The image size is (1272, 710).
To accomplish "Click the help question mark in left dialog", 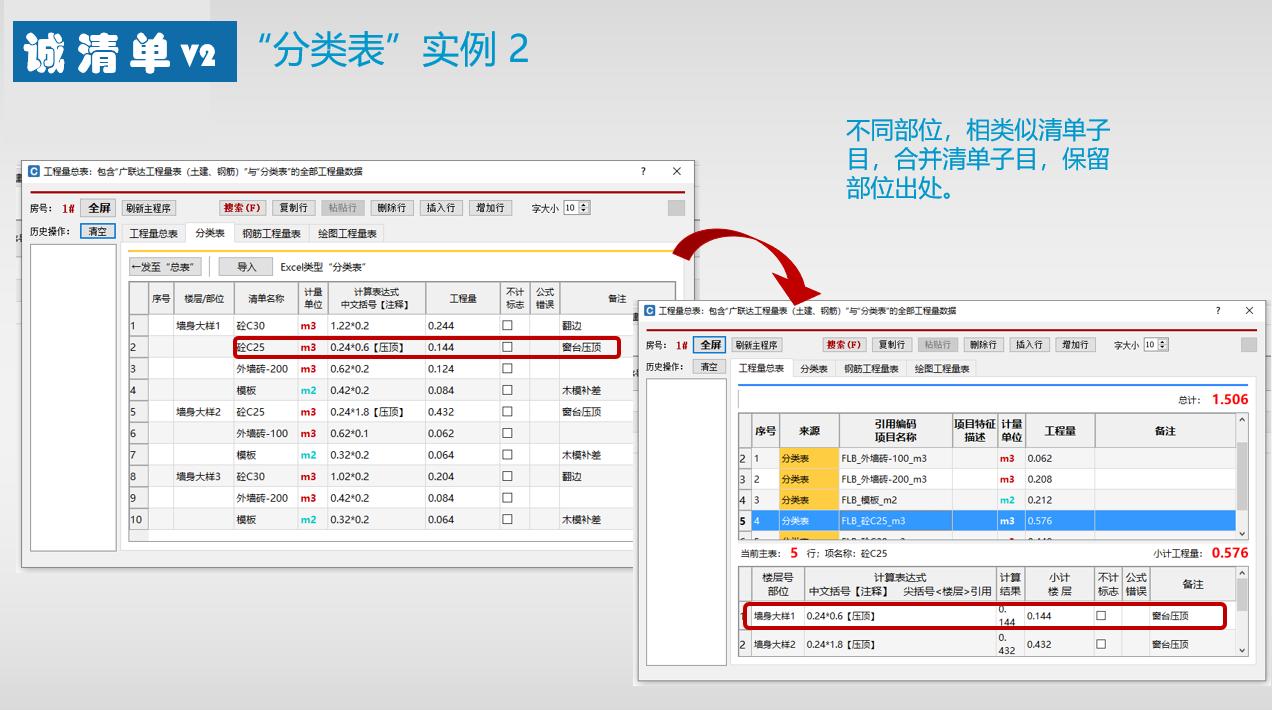I will click(643, 171).
